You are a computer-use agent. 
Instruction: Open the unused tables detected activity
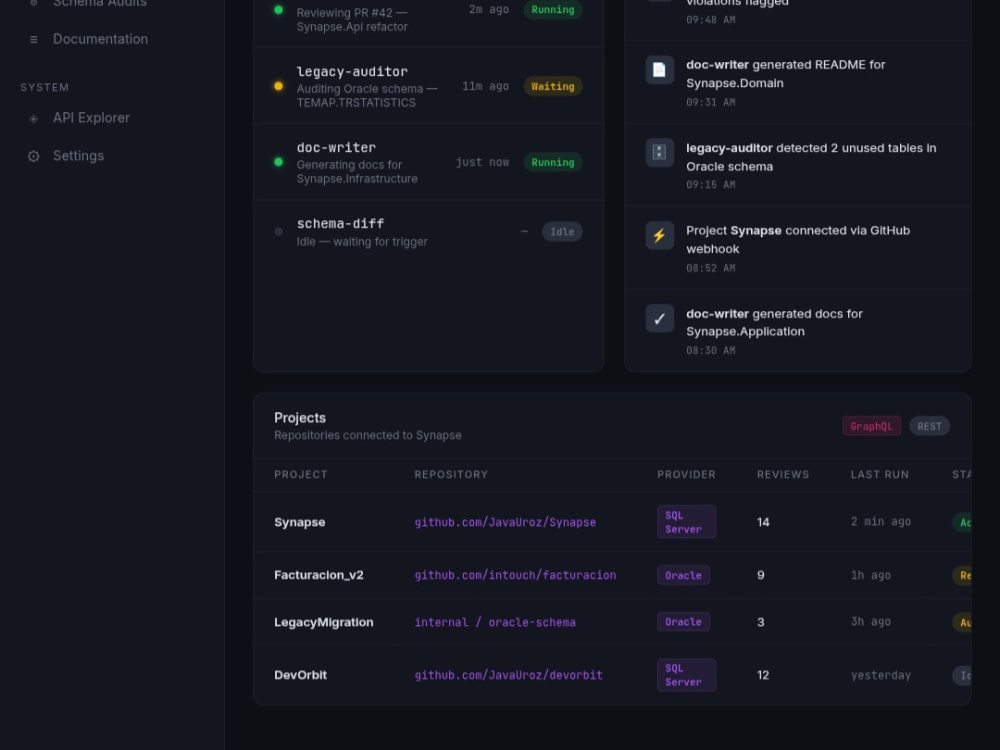click(798, 165)
